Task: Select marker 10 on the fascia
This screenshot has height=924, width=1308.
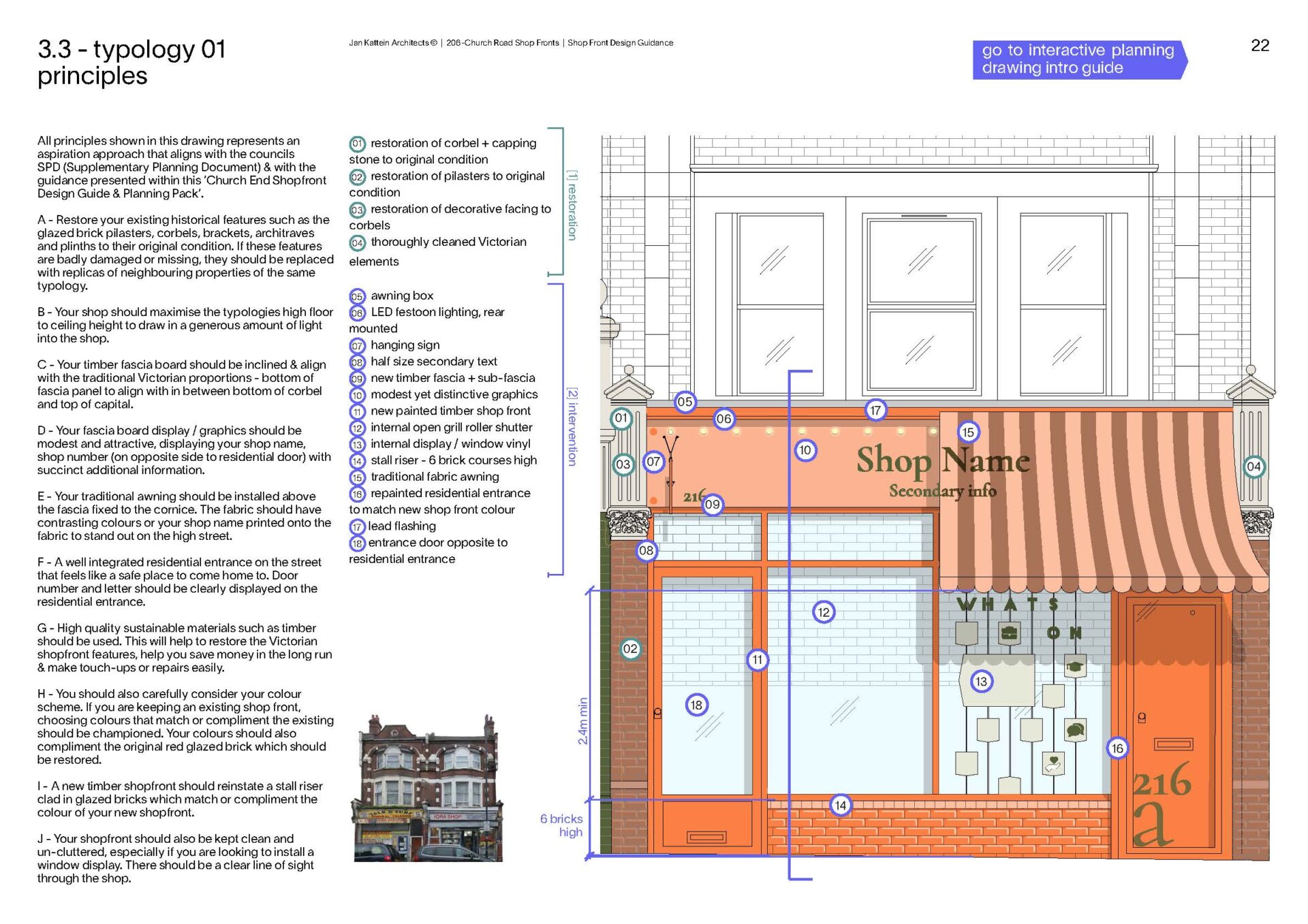Action: pyautogui.click(x=805, y=450)
